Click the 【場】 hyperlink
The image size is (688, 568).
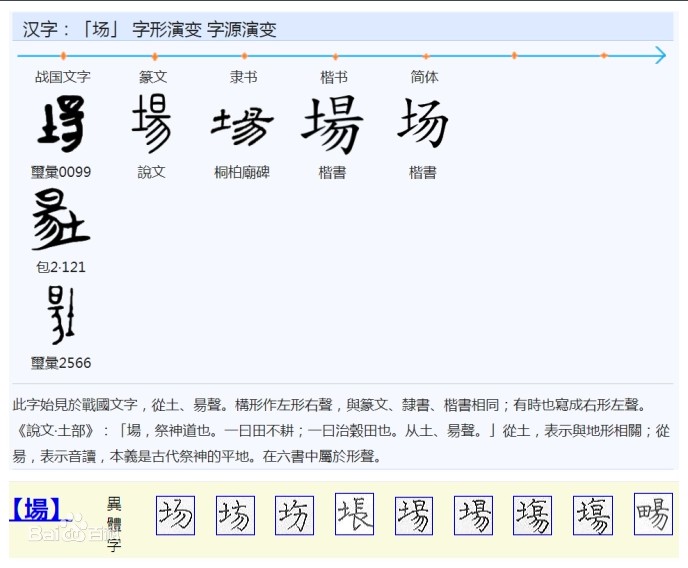pyautogui.click(x=38, y=509)
